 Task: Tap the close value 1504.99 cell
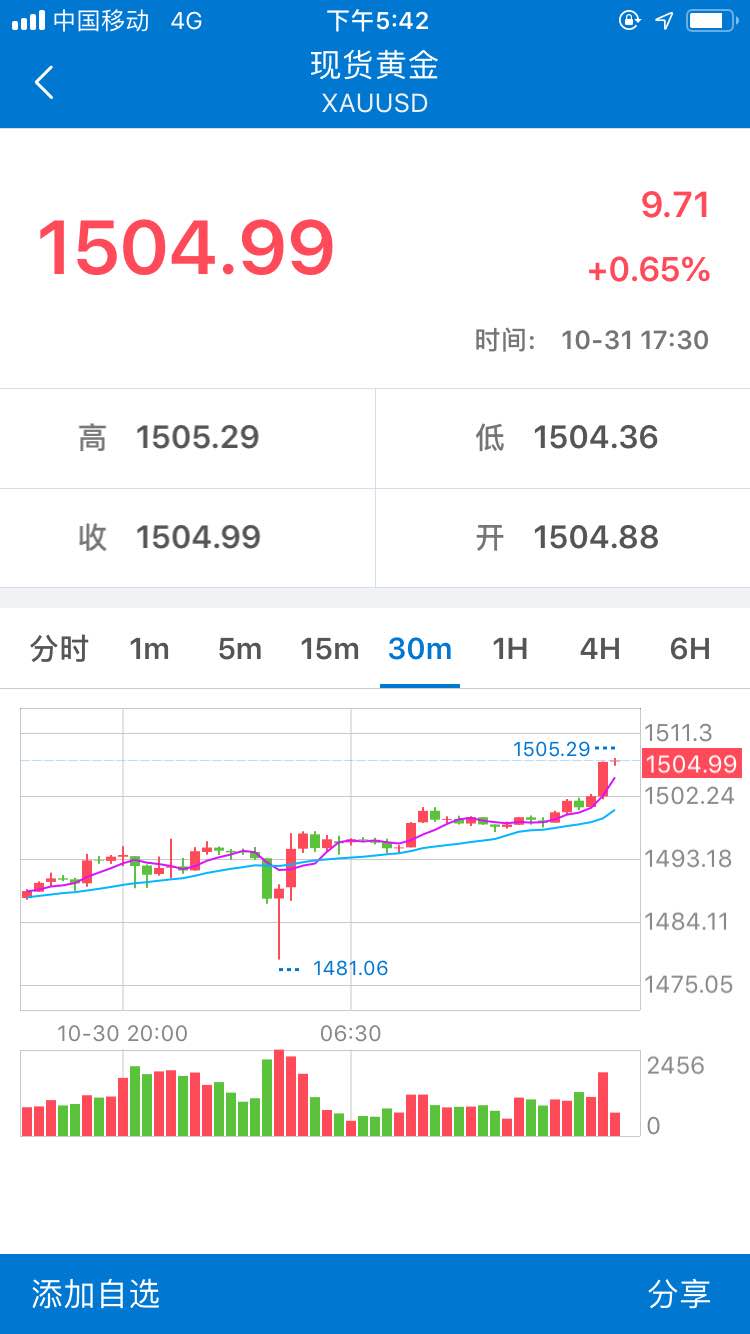(x=188, y=538)
